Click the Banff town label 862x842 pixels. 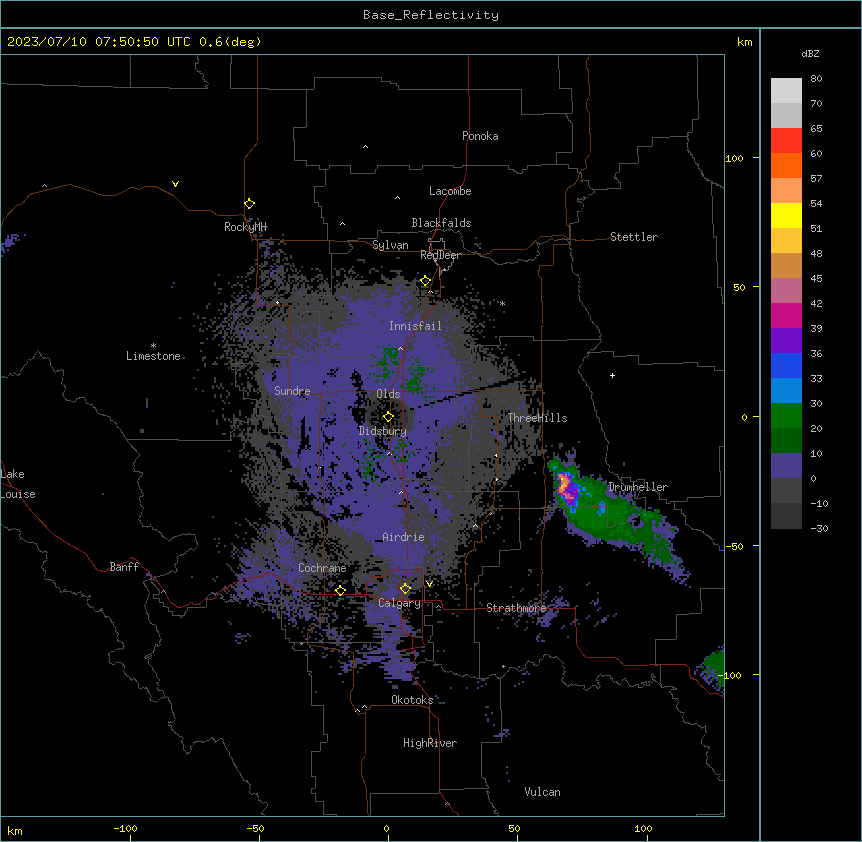[124, 567]
